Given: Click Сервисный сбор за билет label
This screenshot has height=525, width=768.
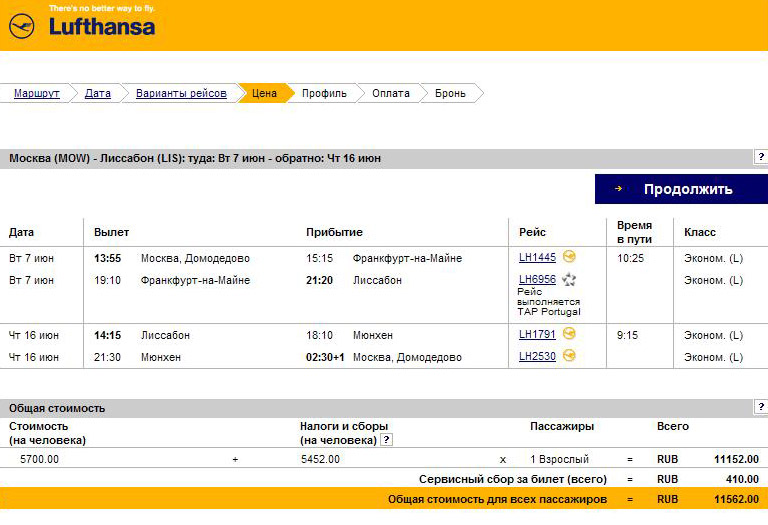Looking at the screenshot, I should [x=512, y=479].
